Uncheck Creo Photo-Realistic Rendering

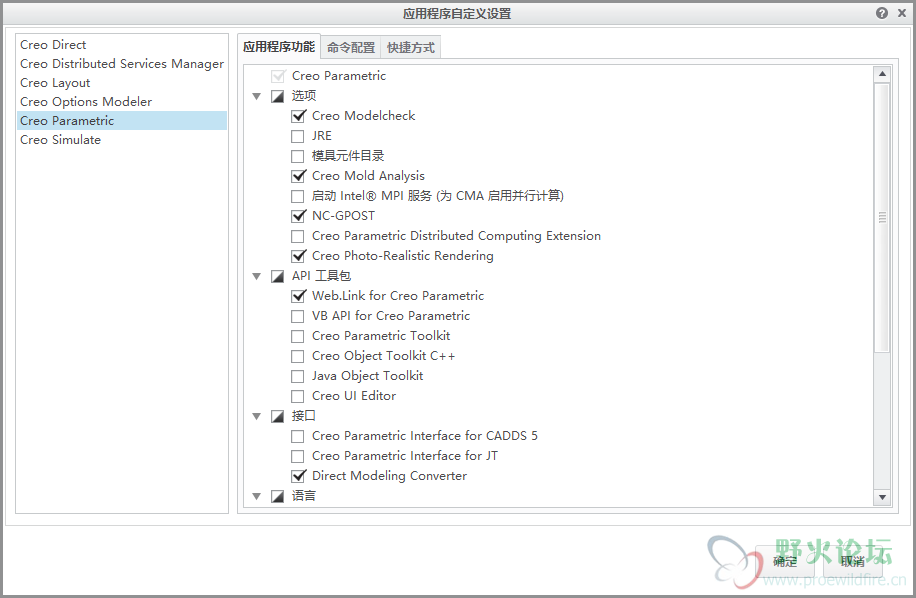[x=298, y=256]
